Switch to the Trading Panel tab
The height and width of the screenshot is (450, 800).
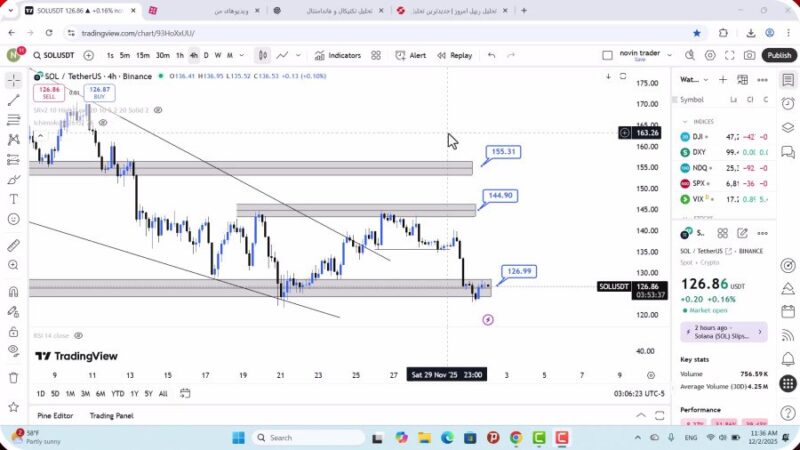tap(111, 416)
